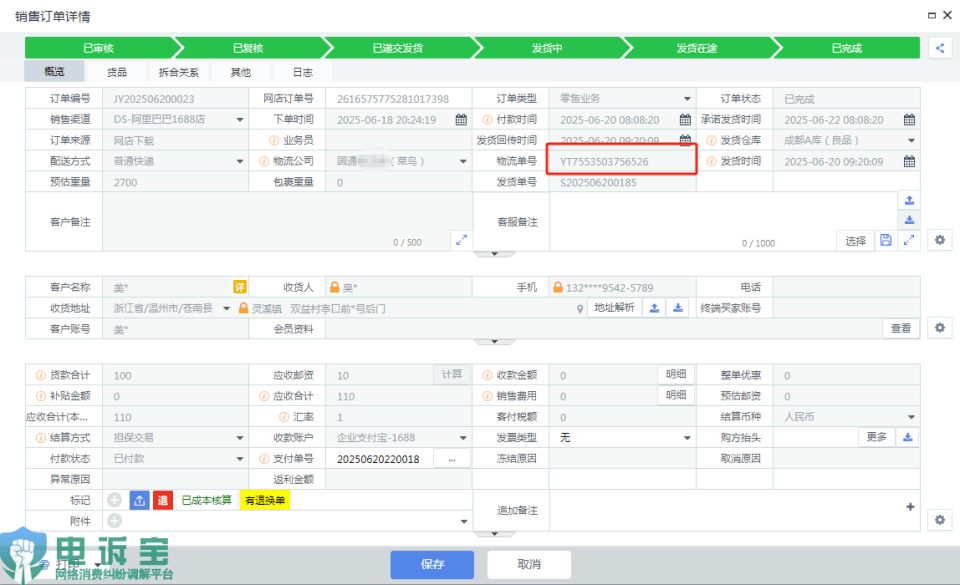The image size is (960, 585).
Task: Add a new 标记 with plus icon
Action: (x=114, y=500)
